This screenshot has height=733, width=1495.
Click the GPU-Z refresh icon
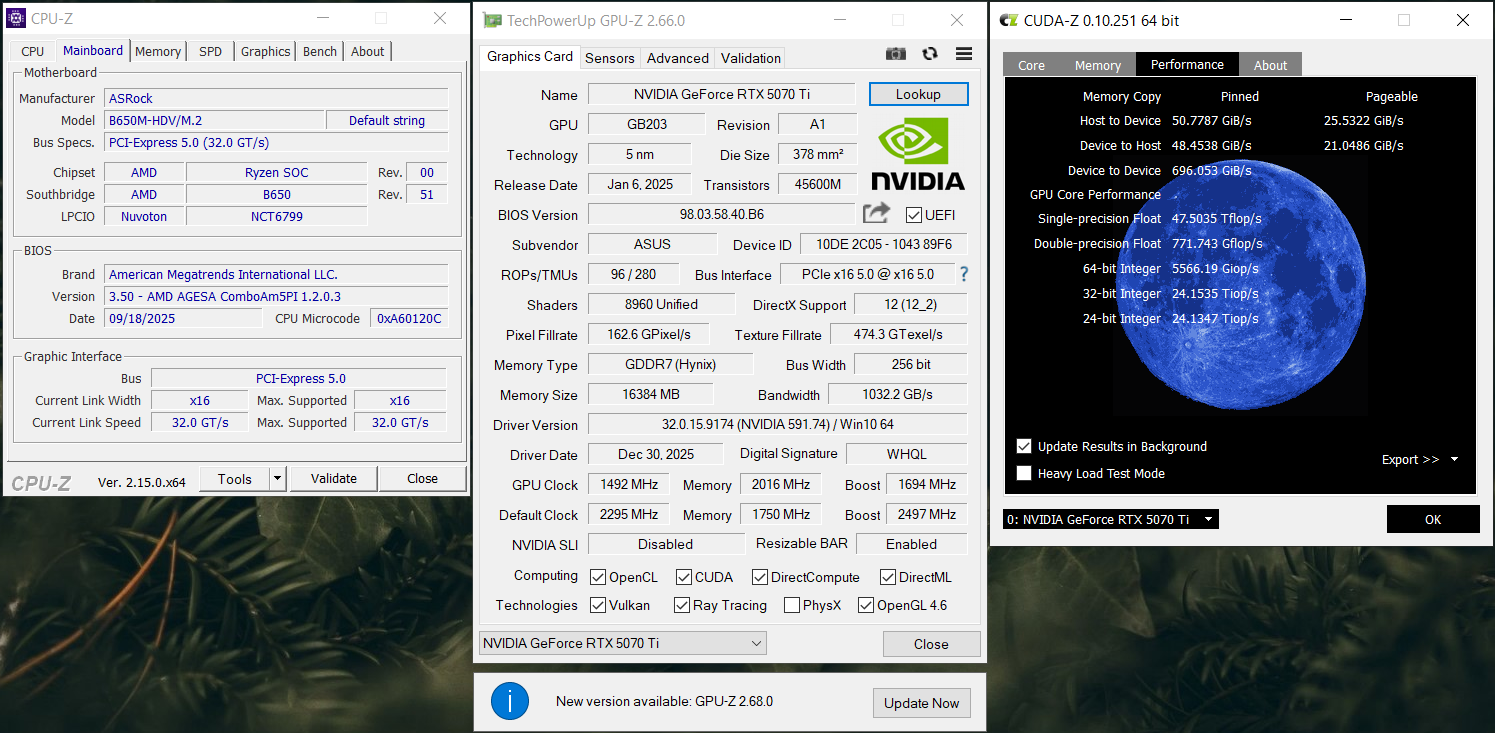point(930,54)
